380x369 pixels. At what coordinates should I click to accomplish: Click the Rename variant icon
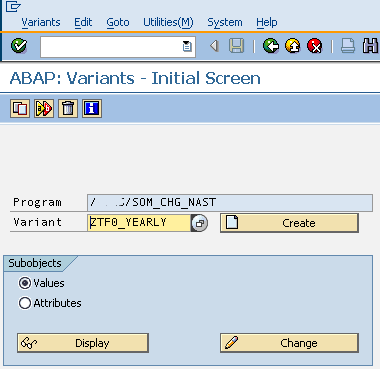tap(44, 108)
